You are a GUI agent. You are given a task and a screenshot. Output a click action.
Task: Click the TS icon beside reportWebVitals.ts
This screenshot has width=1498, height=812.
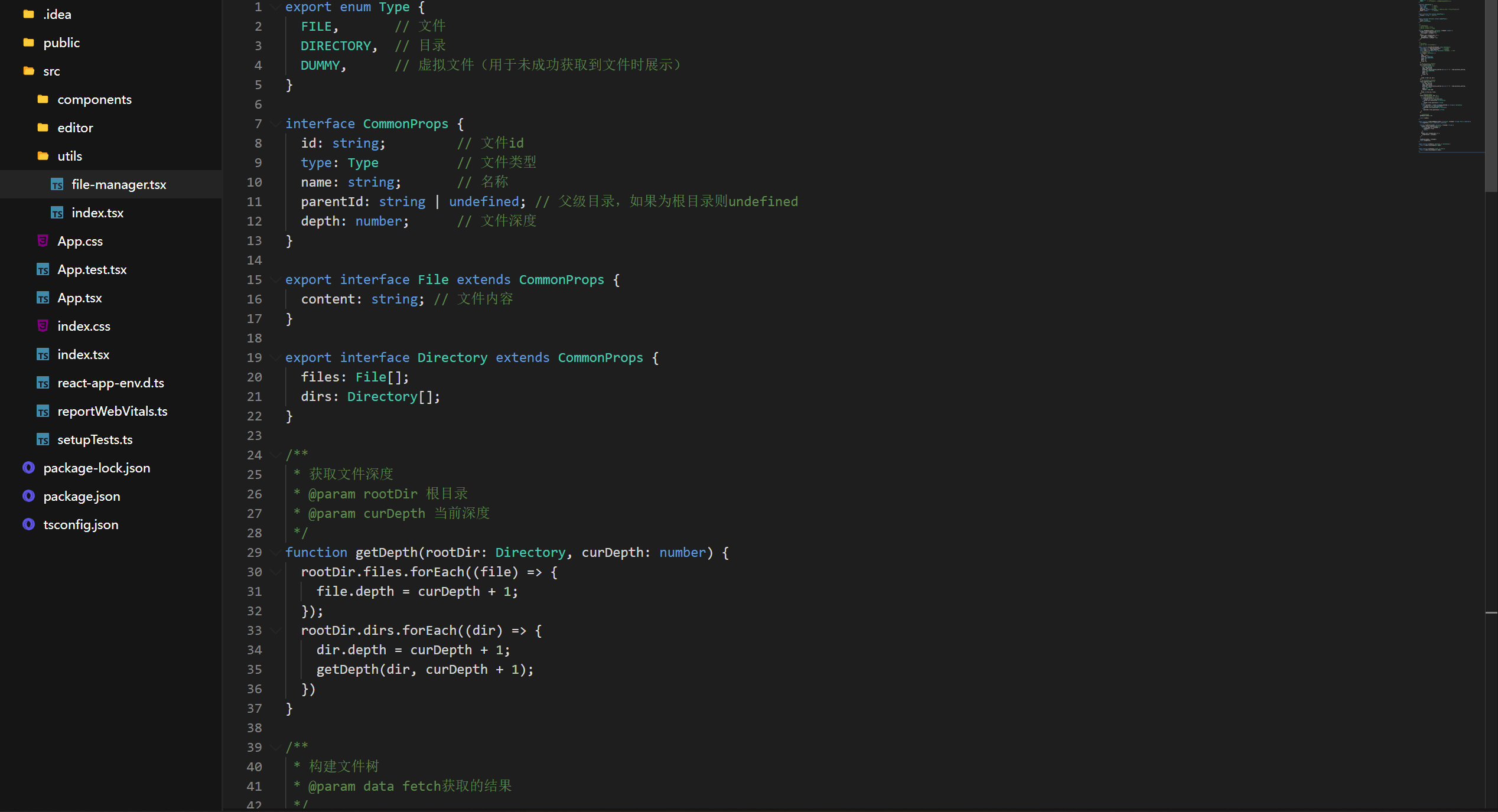click(x=43, y=412)
